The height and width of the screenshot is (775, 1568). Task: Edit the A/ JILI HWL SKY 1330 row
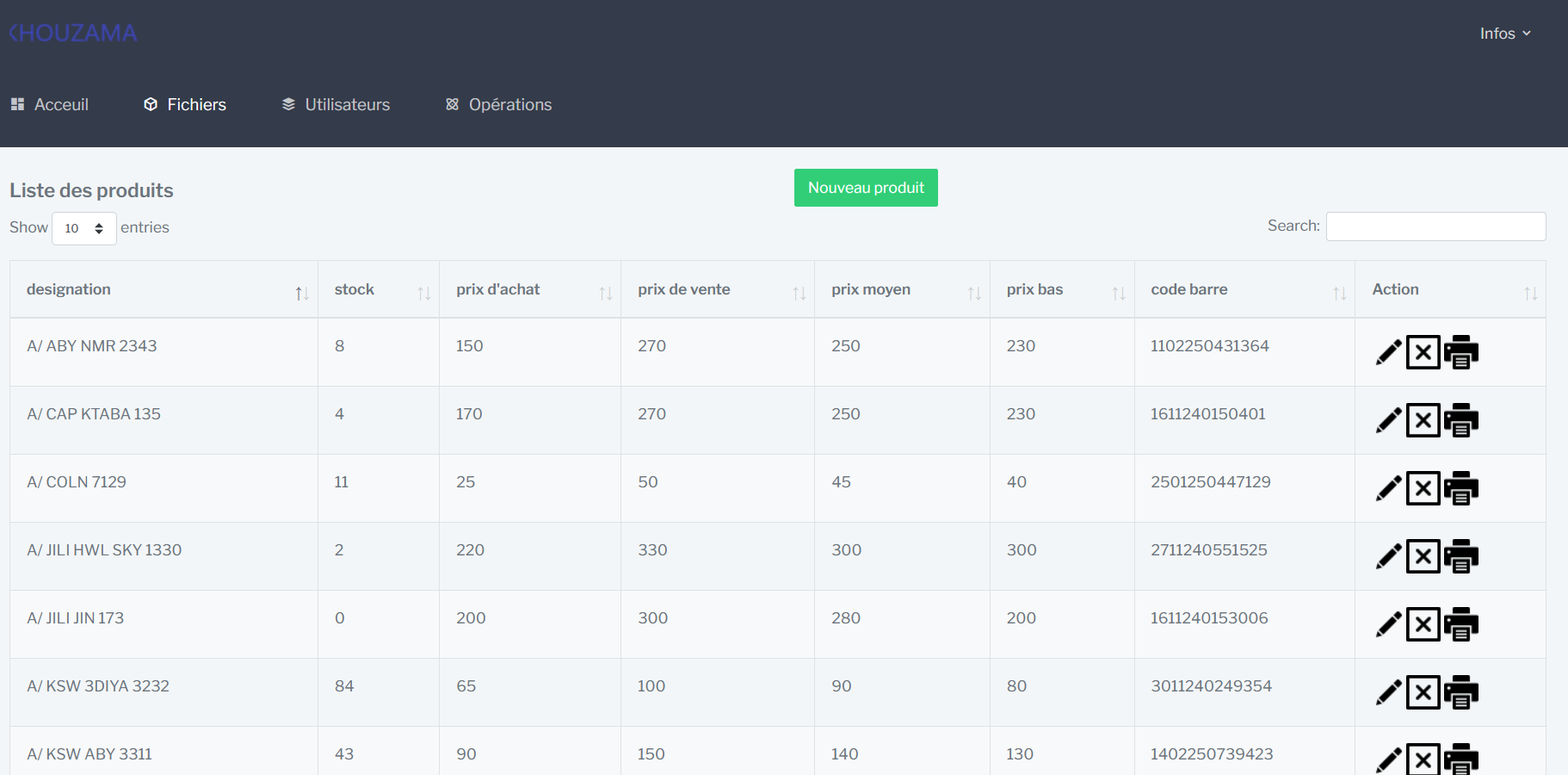coord(1388,556)
